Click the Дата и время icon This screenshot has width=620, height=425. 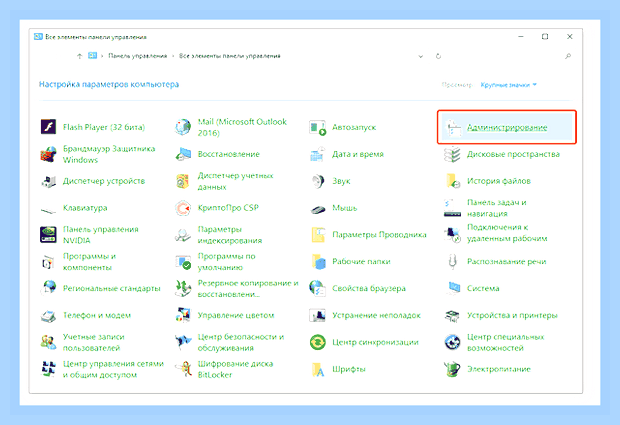[318, 154]
